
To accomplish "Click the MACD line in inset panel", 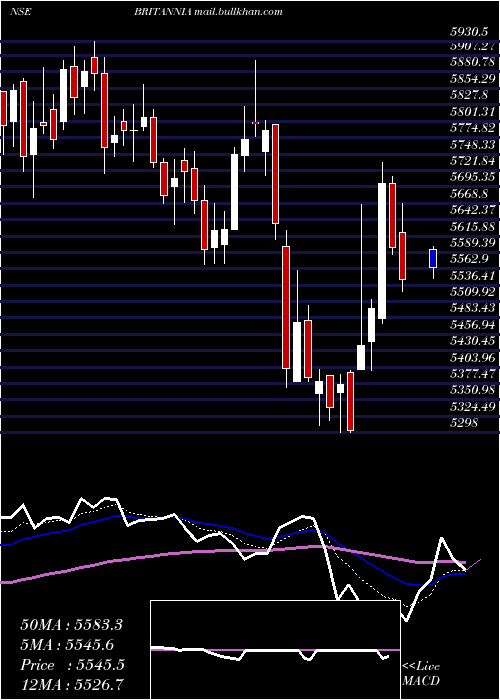I will pyautogui.click(x=270, y=653).
